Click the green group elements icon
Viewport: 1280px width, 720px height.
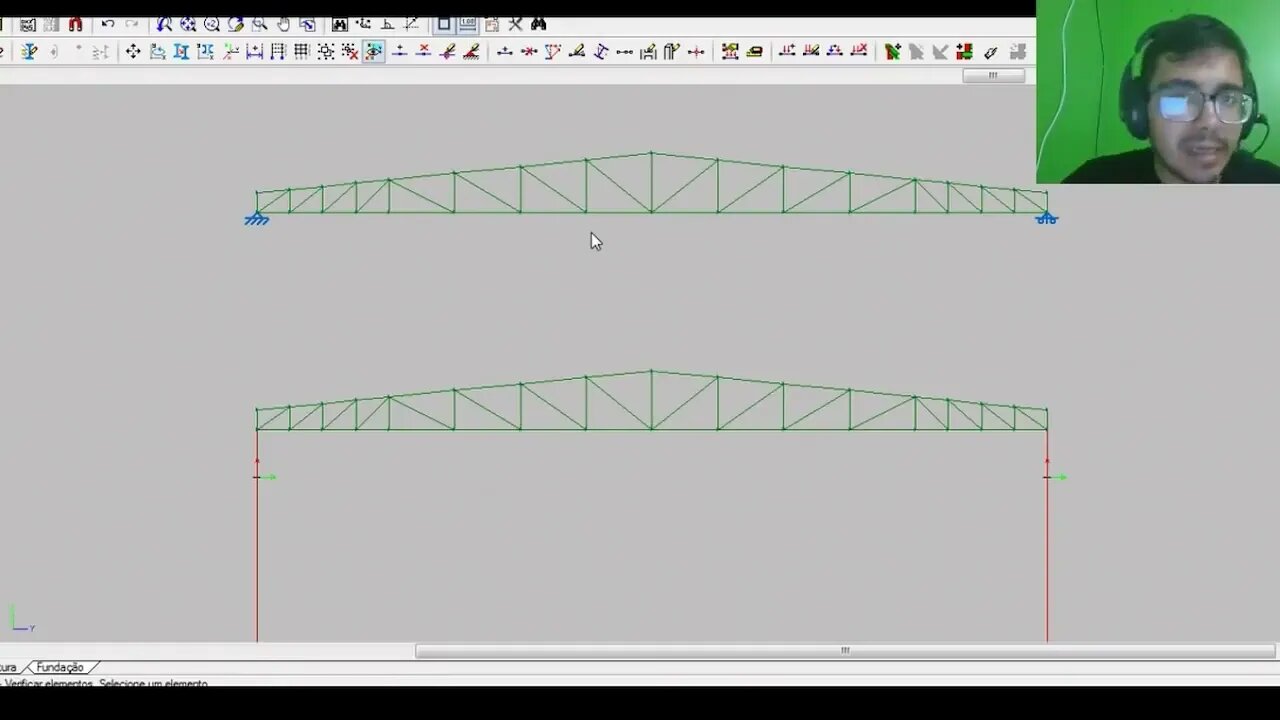point(730,51)
